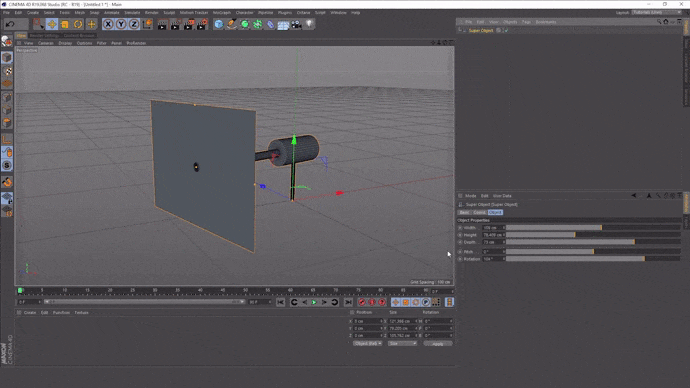Select the Live Selection tool
This screenshot has height=388, width=690.
click(38, 24)
